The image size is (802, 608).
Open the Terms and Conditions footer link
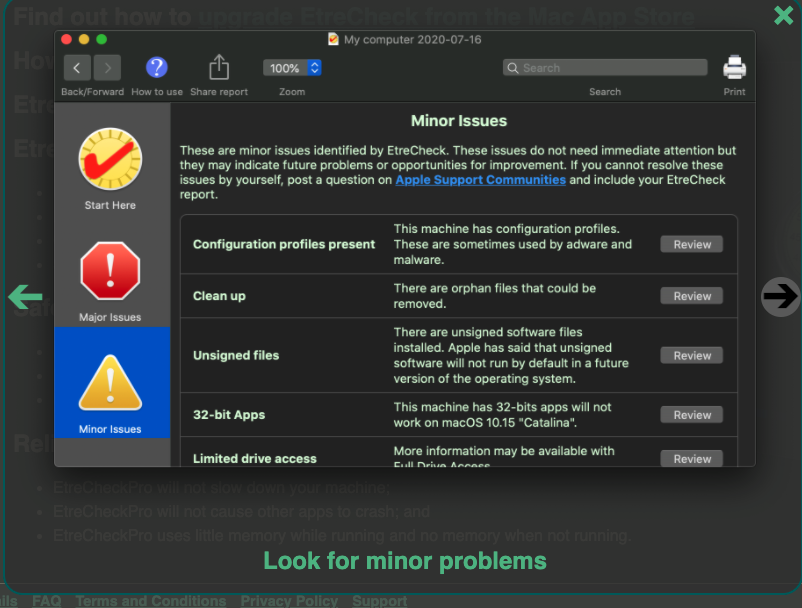coord(151,600)
